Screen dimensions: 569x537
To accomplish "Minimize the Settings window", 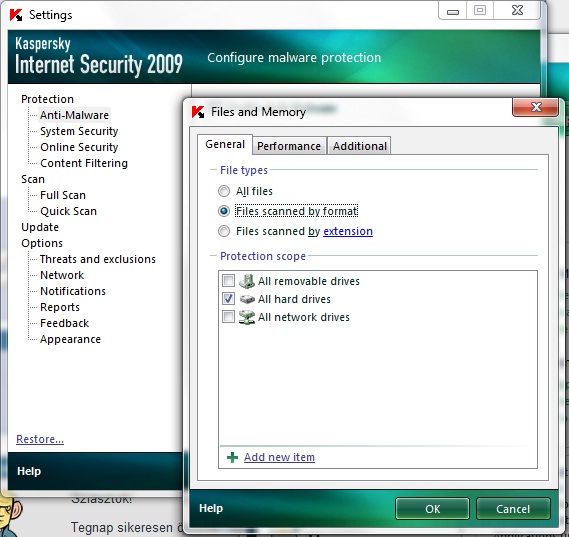I will click(x=453, y=11).
